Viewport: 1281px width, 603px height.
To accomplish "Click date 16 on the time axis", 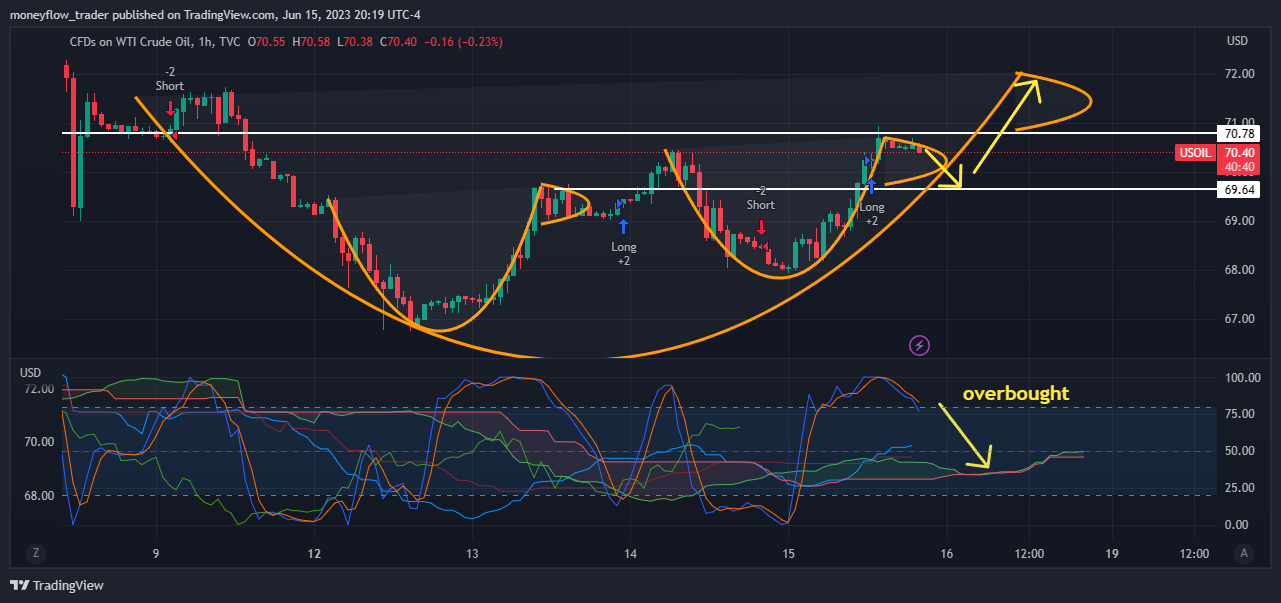I will [947, 554].
